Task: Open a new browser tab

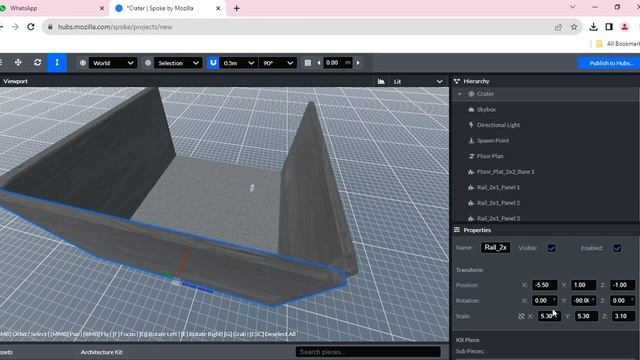Action: pyautogui.click(x=236, y=8)
